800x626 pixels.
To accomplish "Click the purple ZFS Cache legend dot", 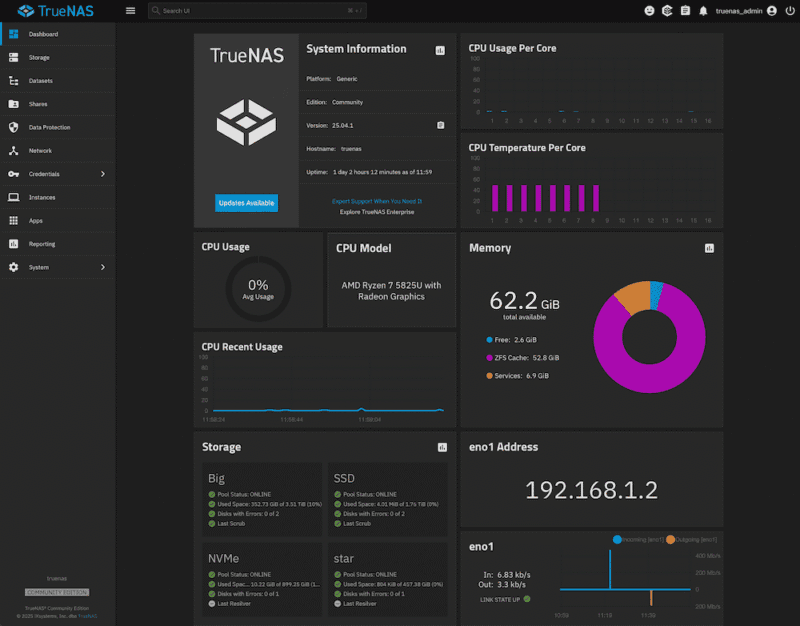I will pos(489,358).
